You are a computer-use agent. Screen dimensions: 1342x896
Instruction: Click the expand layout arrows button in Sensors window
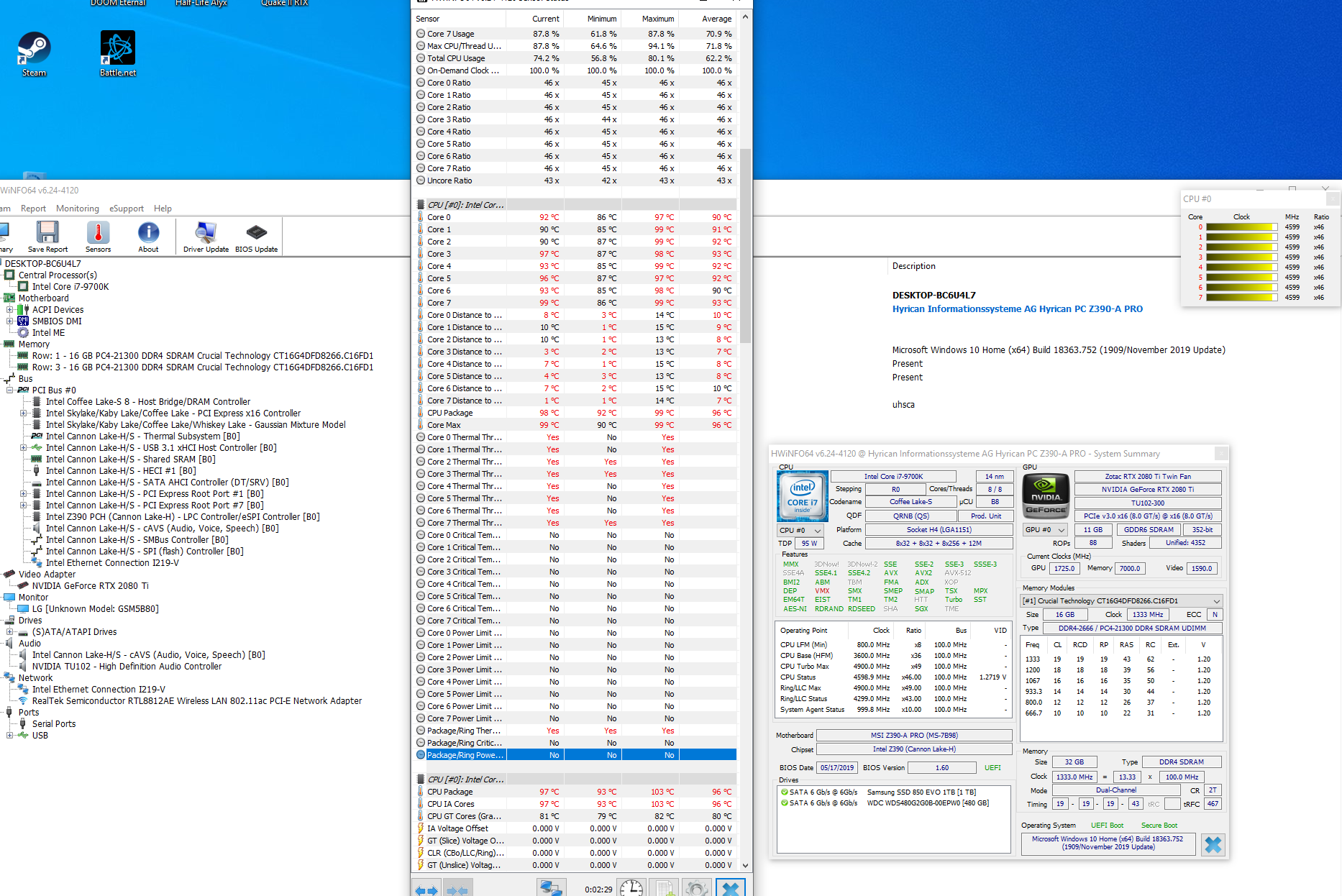(426, 890)
